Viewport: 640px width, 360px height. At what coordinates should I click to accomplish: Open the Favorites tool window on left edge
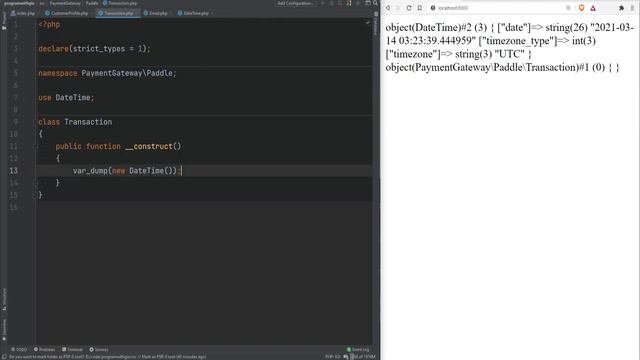click(4, 330)
